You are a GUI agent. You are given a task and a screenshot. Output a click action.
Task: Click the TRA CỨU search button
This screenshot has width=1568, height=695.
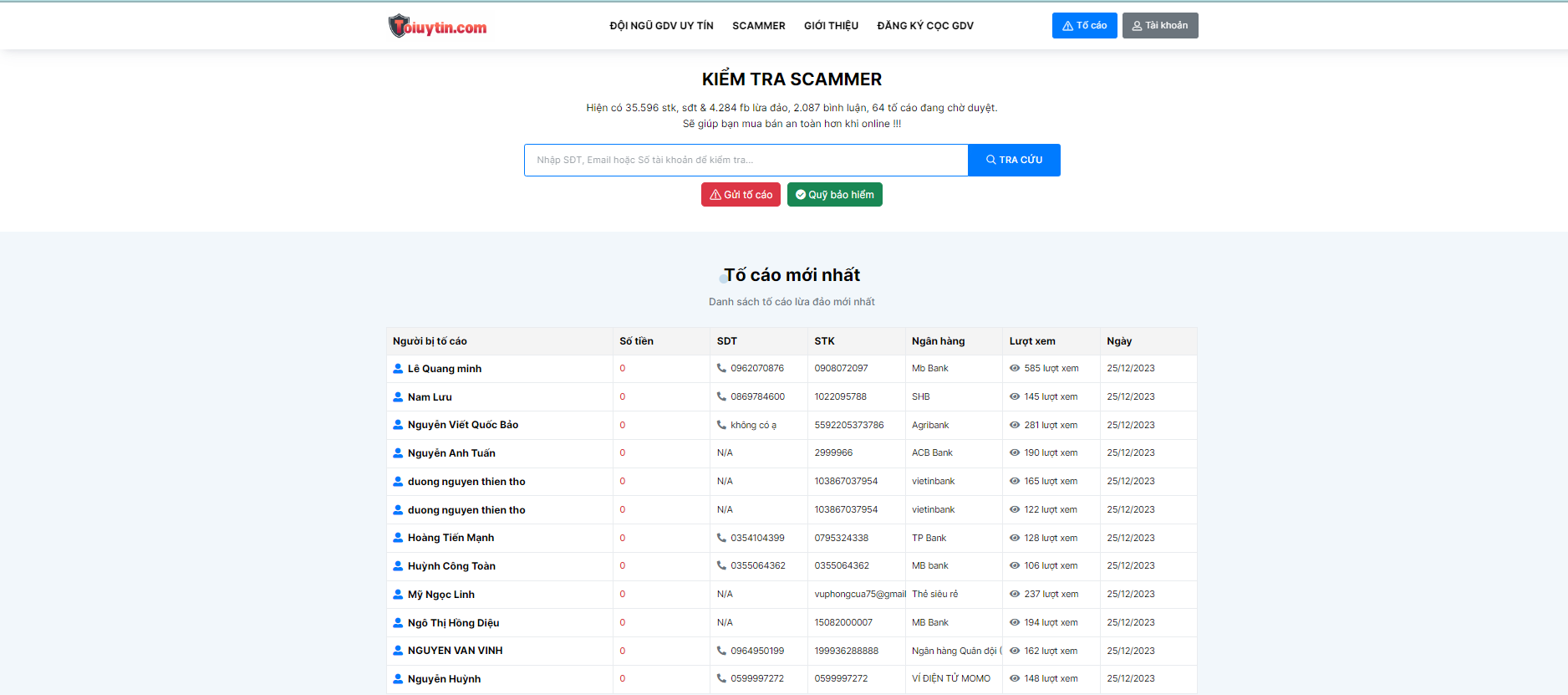(1014, 160)
